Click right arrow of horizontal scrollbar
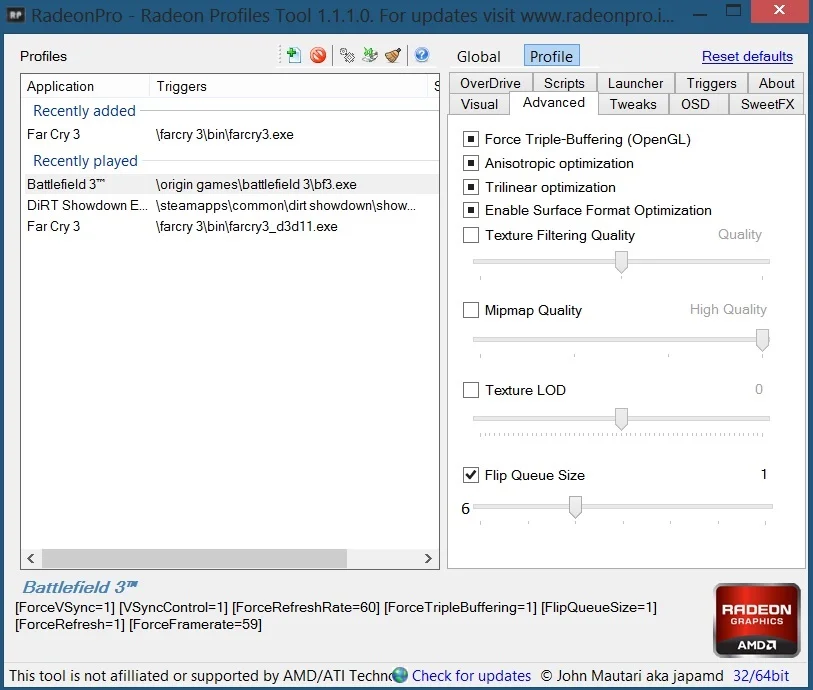This screenshot has height=690, width=813. click(x=428, y=558)
